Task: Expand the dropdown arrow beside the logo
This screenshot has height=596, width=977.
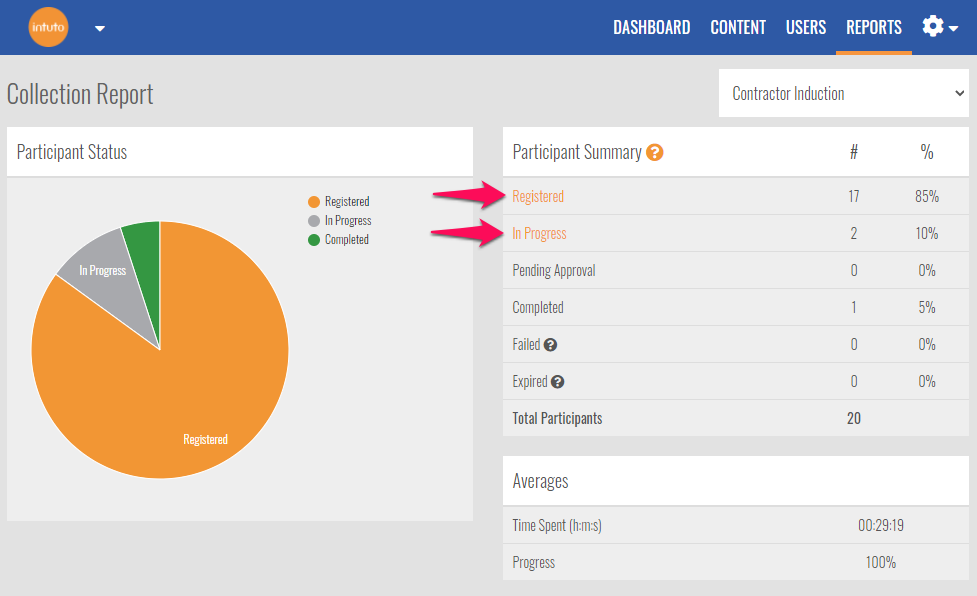Action: 100,28
